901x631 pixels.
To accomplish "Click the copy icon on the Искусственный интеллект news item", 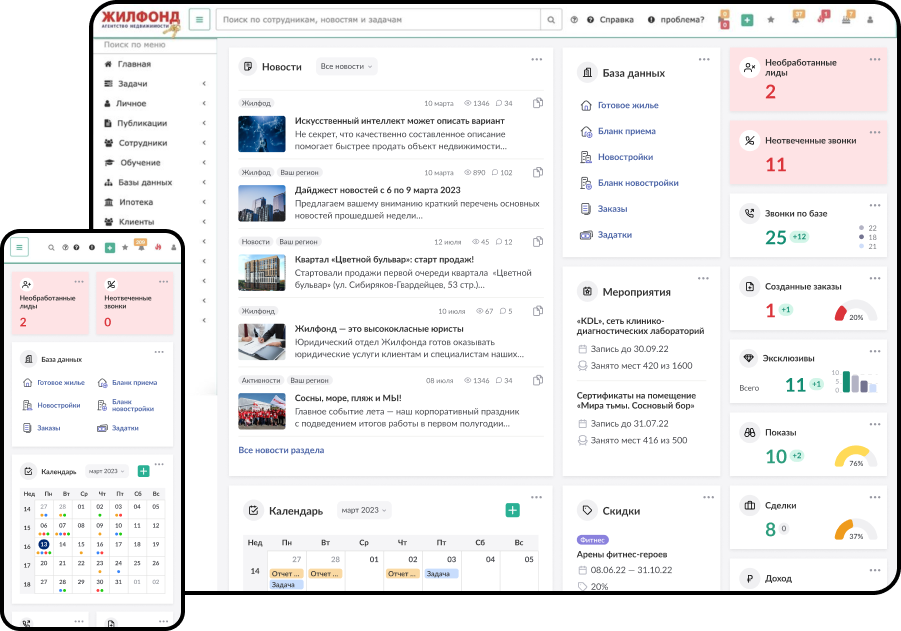I will [x=538, y=103].
